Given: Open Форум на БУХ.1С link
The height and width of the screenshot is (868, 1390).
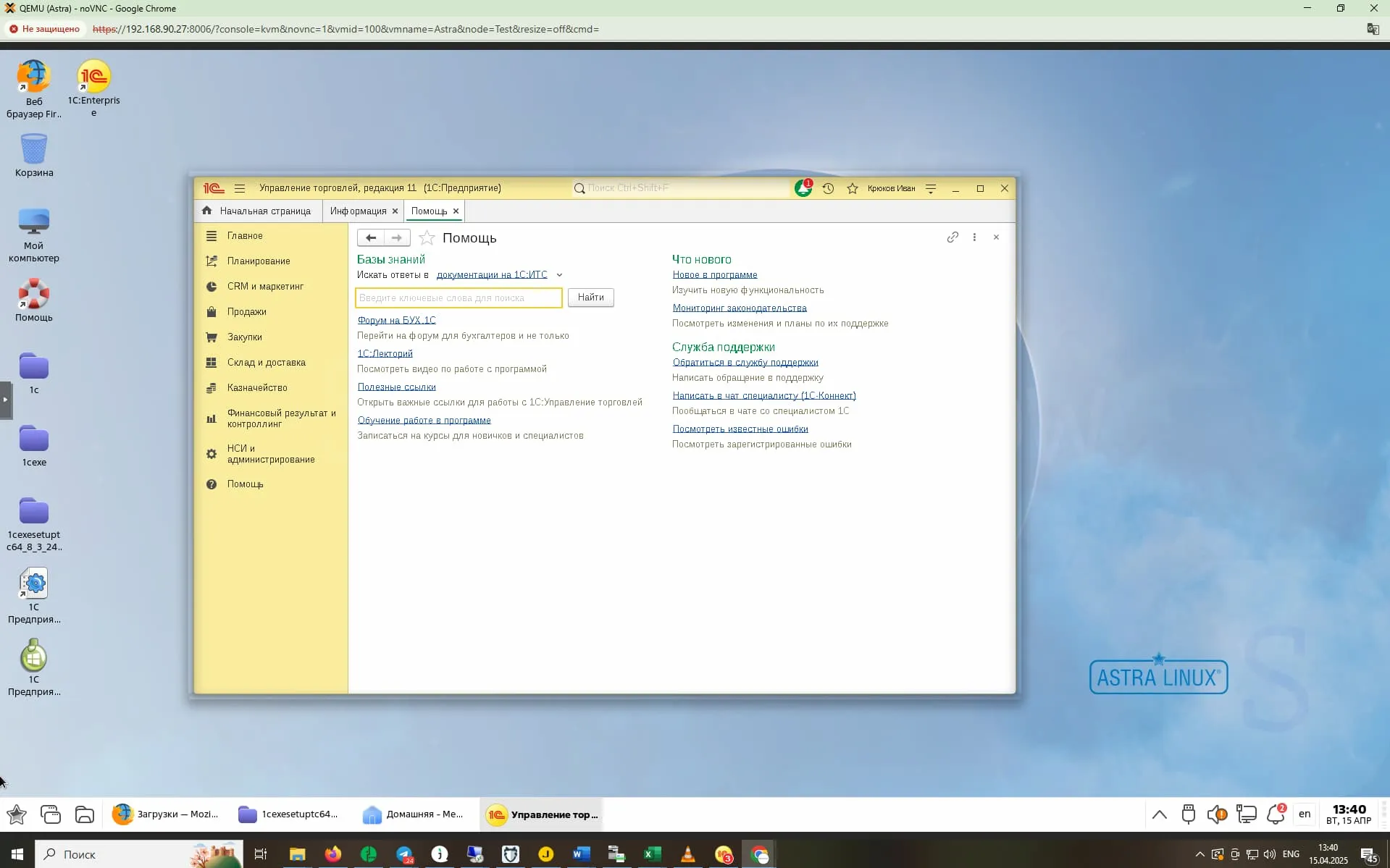Looking at the screenshot, I should click(396, 320).
